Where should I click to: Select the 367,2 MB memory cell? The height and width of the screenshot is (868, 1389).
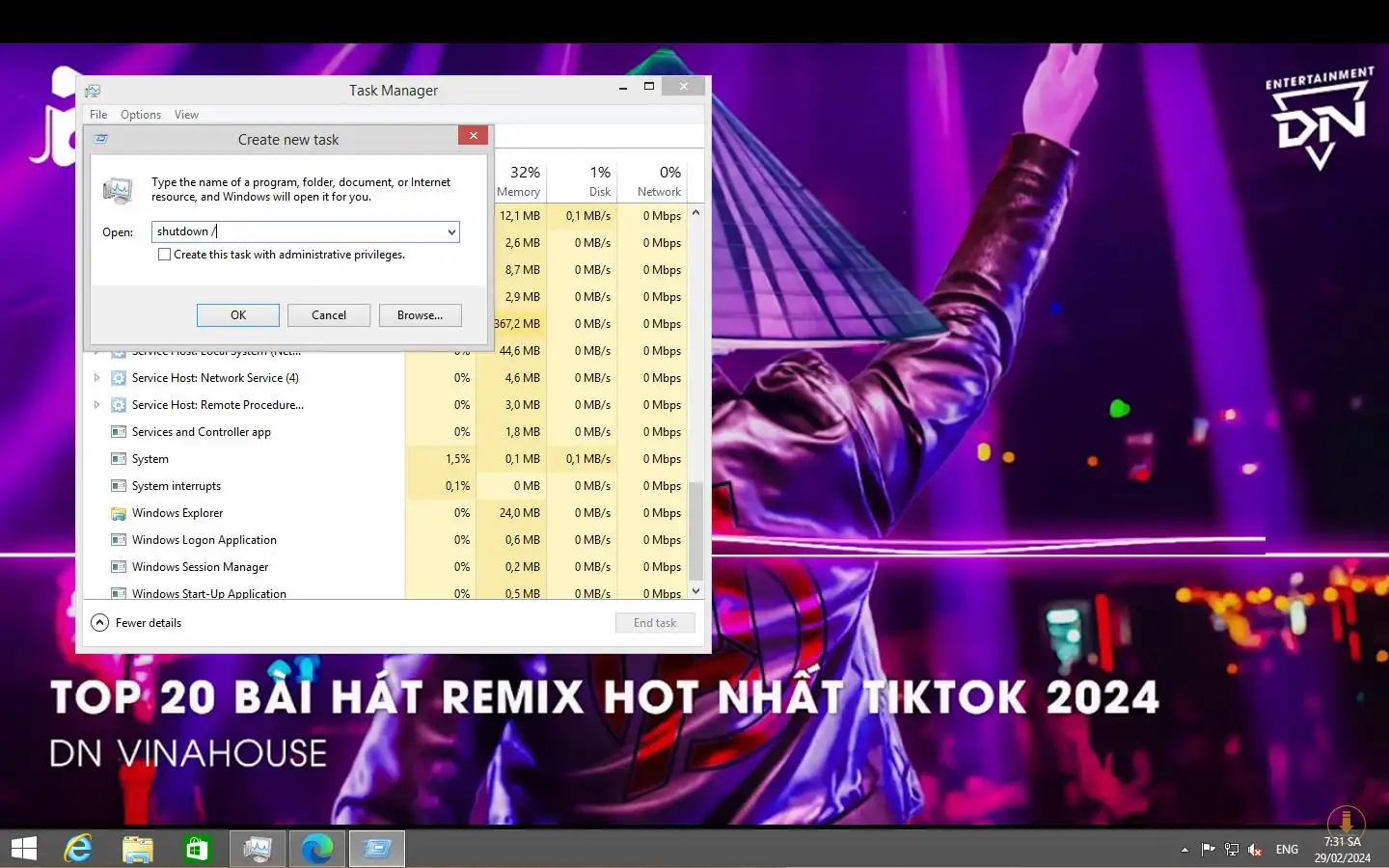(x=517, y=324)
